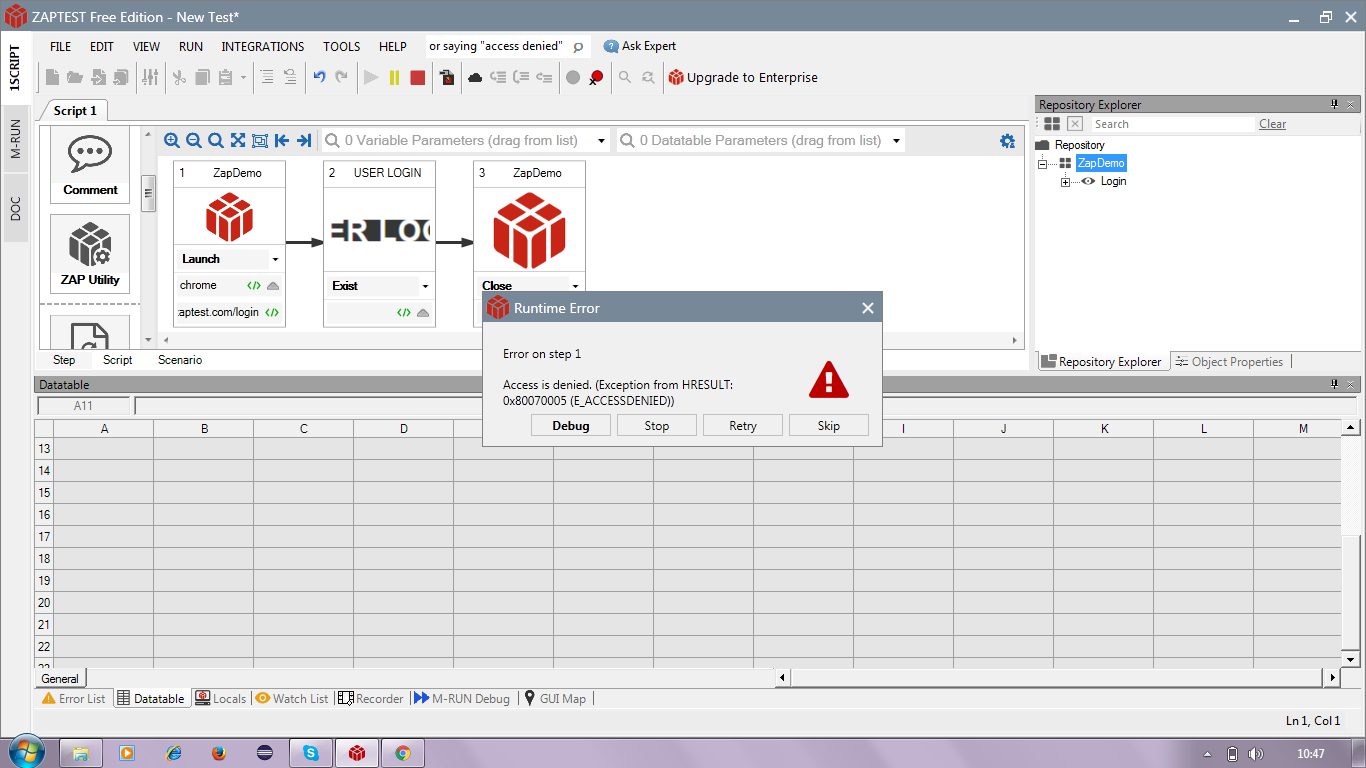Open the Launch action dropdown in step 1
This screenshot has height=768, width=1366.
coord(275,259)
